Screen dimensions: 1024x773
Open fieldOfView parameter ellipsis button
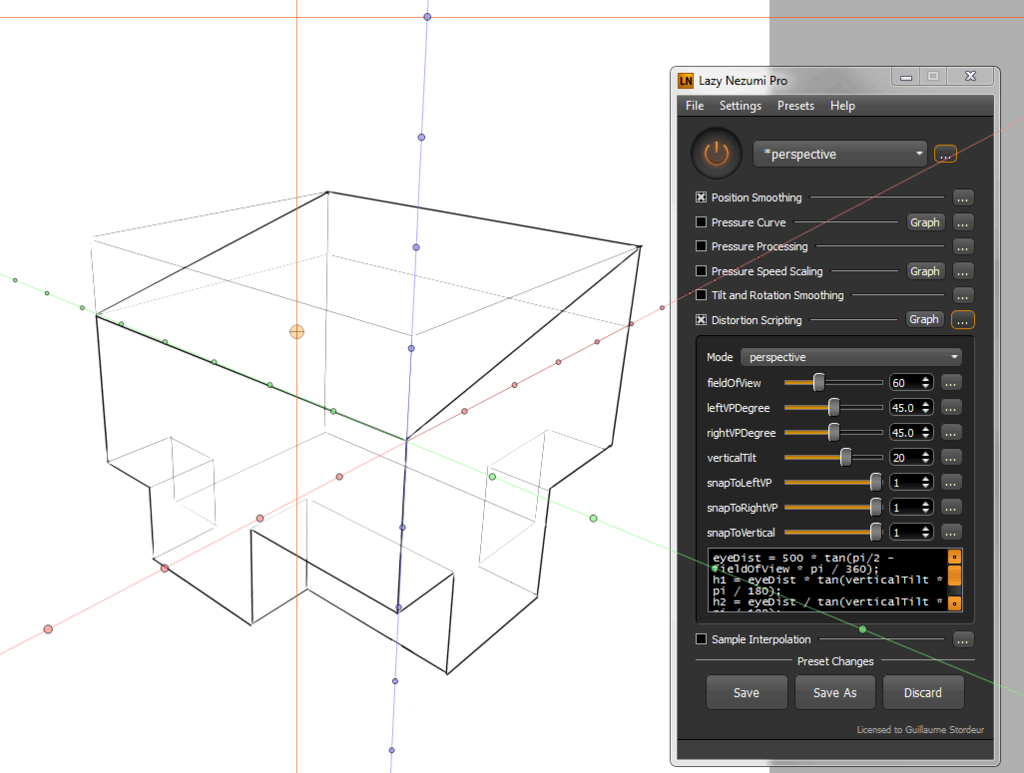[x=951, y=383]
